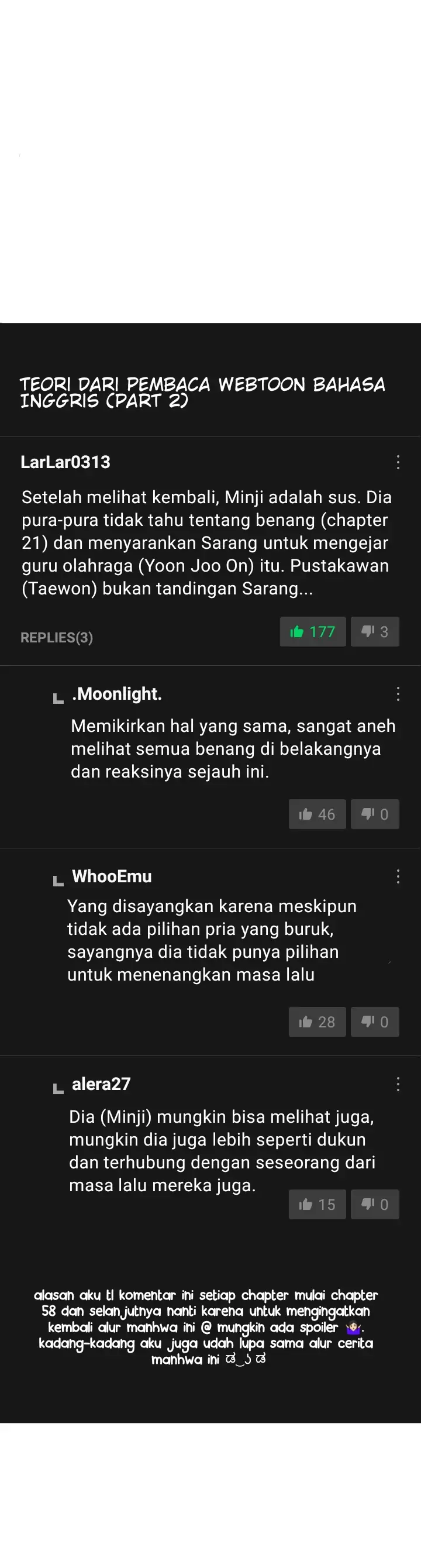Screen dimensions: 421x1568
Task: Like WhooEmu's reply with 28 likes
Action: tap(317, 1022)
